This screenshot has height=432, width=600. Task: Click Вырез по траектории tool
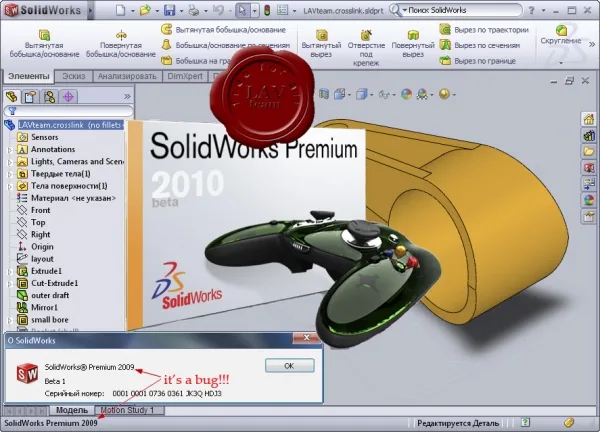coord(484,29)
